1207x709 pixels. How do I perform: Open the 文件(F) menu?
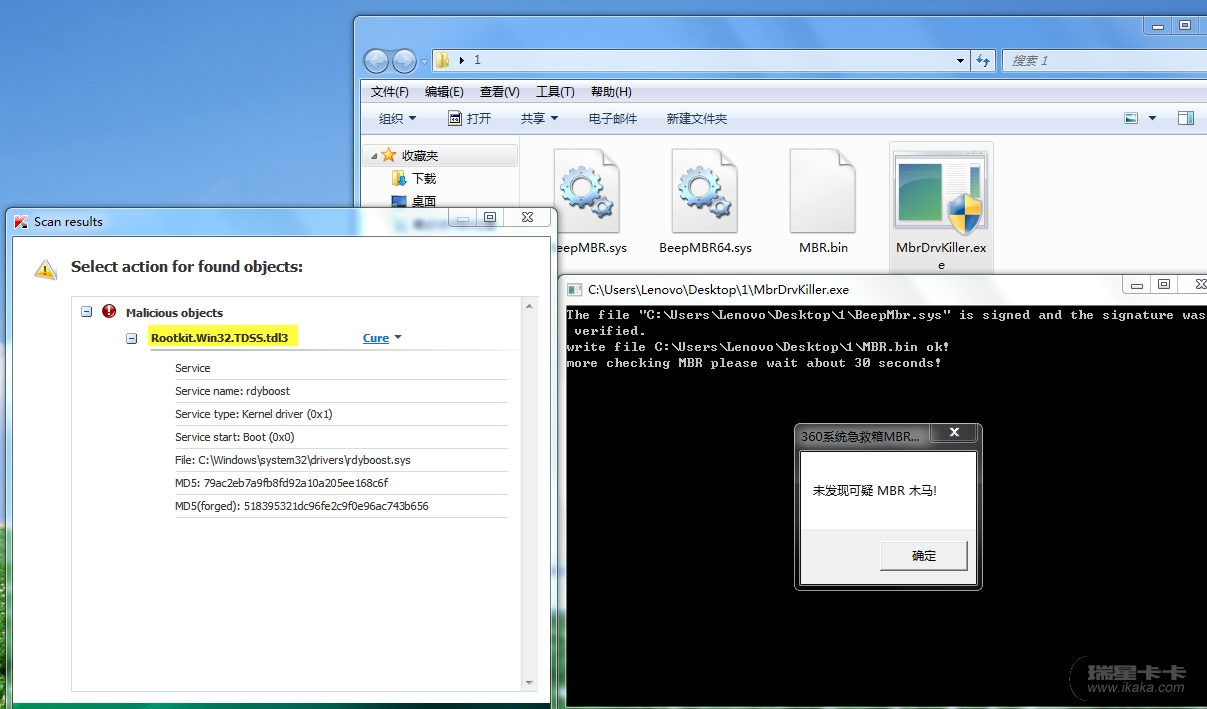pos(389,91)
